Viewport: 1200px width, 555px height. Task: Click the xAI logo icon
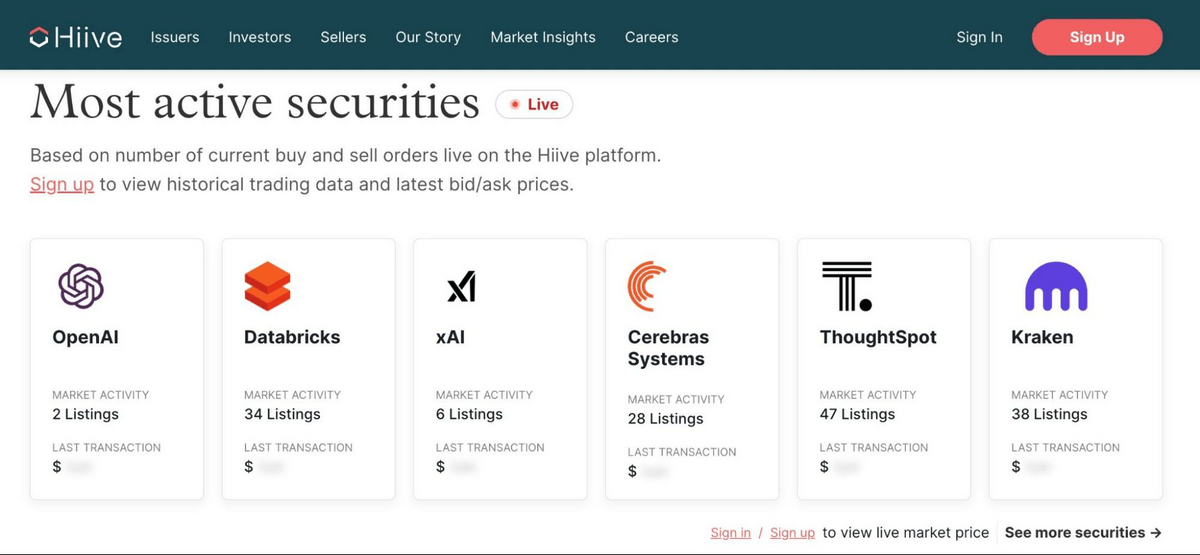(461, 286)
